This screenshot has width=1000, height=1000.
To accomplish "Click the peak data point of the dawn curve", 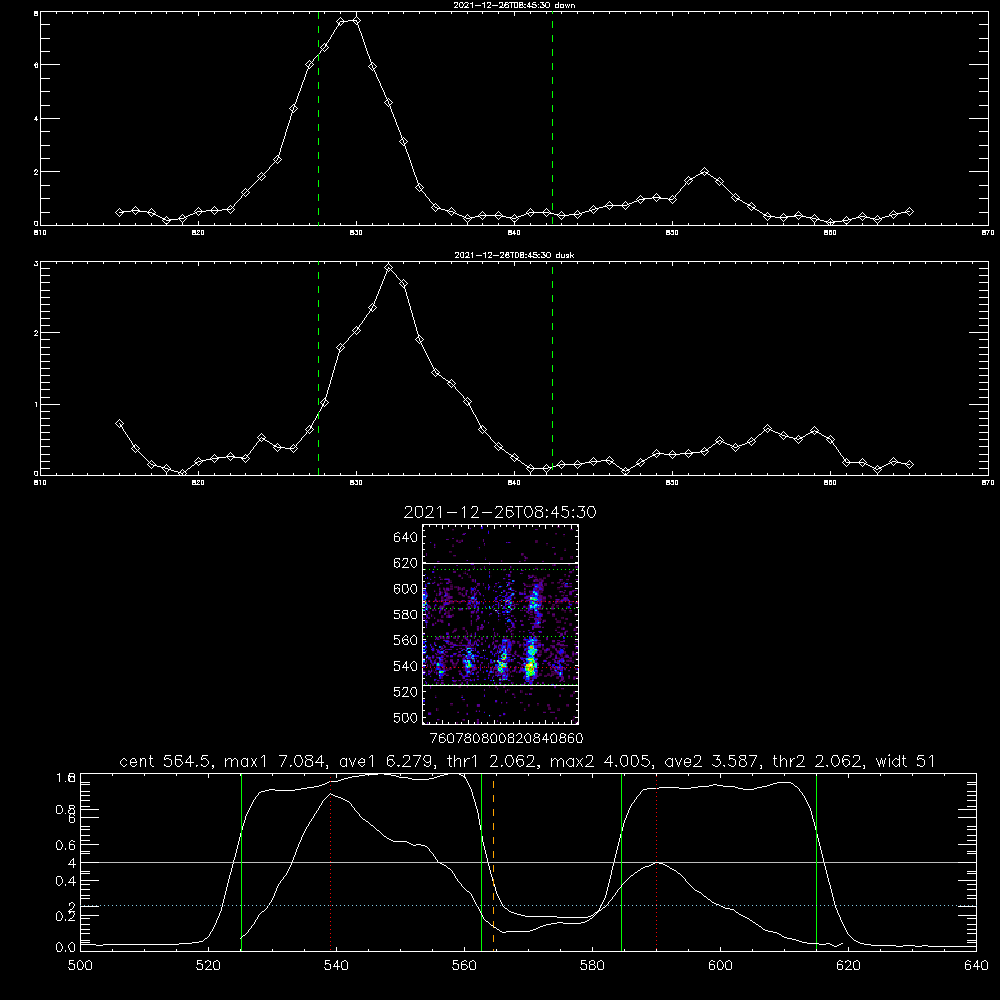I will [x=357, y=20].
